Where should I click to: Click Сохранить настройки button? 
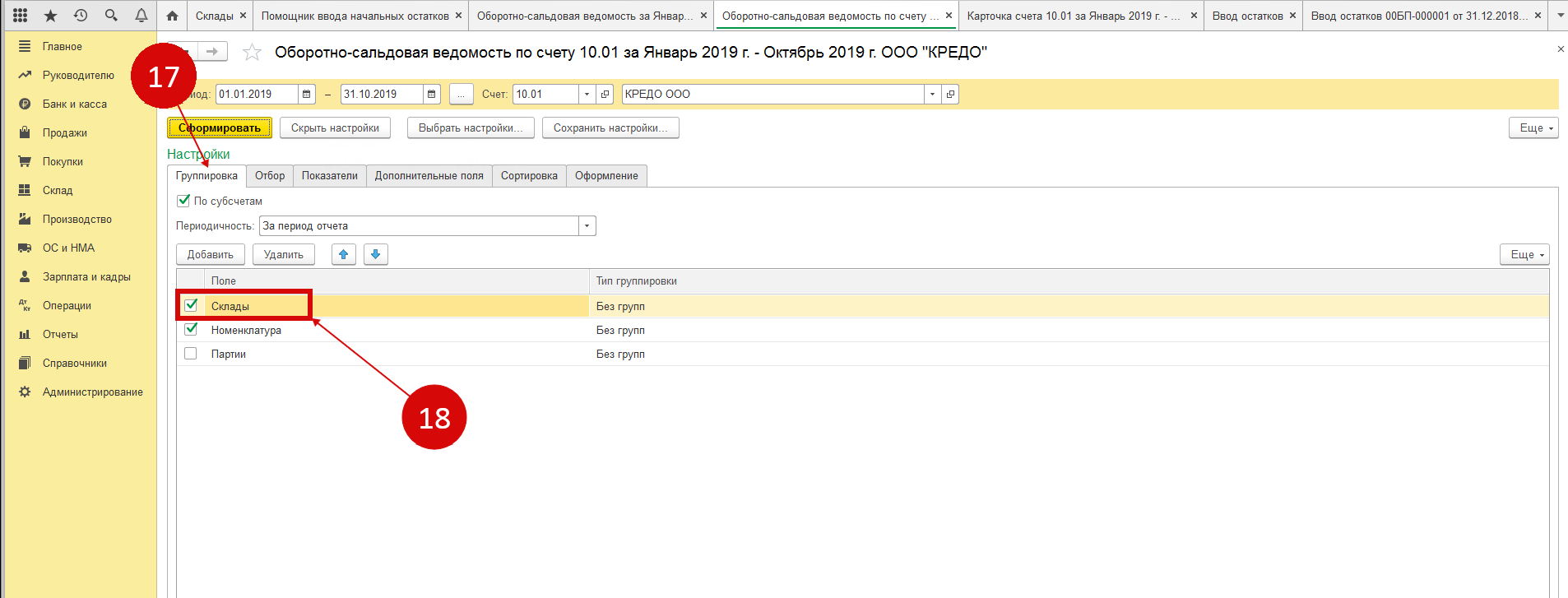610,128
